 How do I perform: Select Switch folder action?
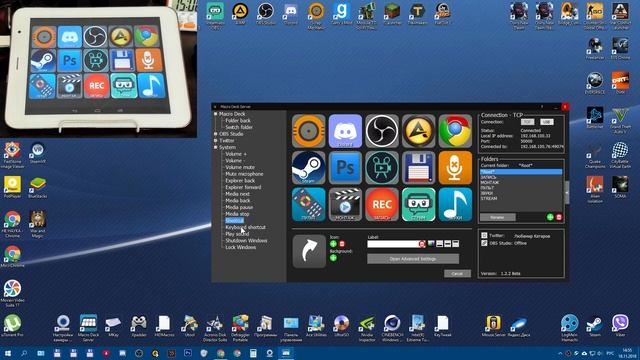(x=239, y=127)
